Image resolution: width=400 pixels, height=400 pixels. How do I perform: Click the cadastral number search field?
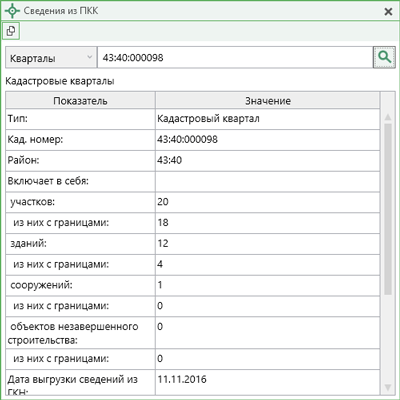click(235, 58)
